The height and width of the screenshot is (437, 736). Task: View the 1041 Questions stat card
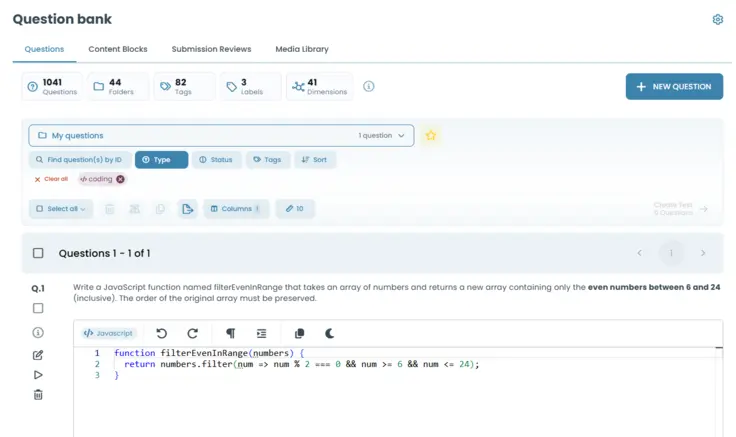click(x=52, y=86)
